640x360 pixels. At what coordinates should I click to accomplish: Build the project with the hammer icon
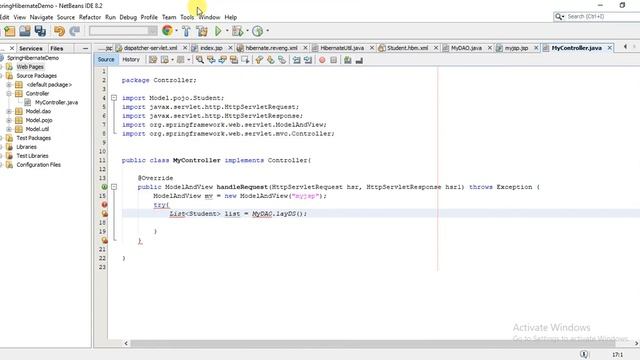pos(186,31)
